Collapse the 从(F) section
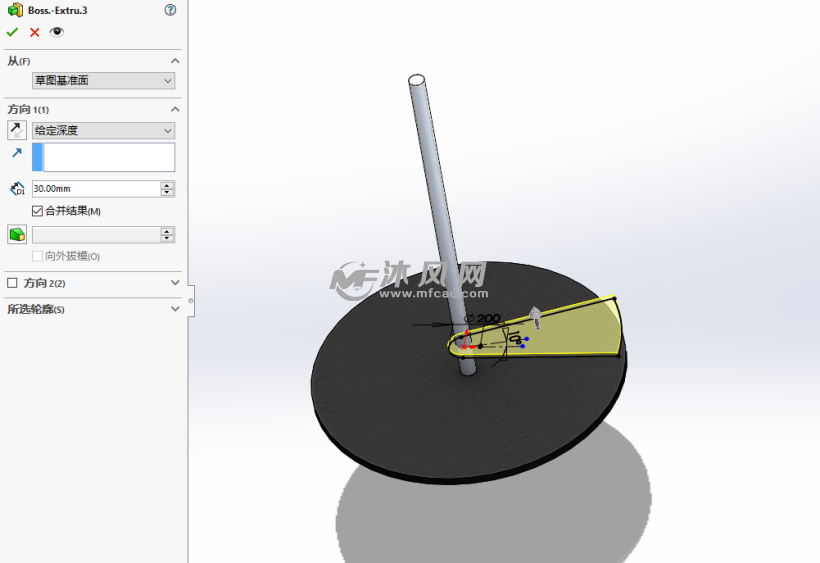This screenshot has height=563, width=820. tap(175, 61)
